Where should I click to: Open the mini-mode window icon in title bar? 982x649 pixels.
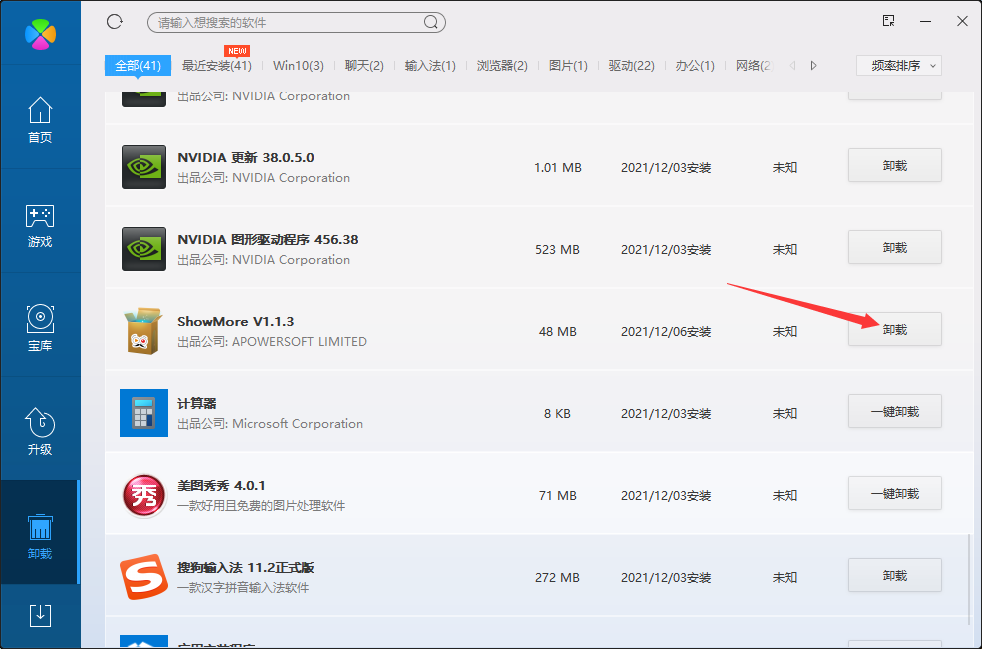(x=888, y=21)
